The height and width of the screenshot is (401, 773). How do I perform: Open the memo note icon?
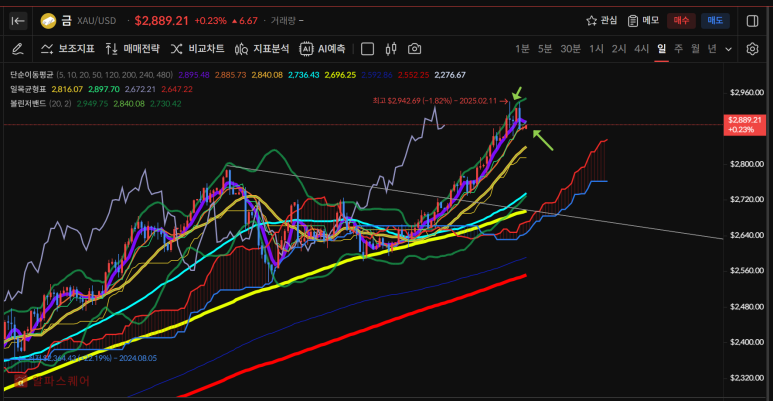pyautogui.click(x=632, y=21)
